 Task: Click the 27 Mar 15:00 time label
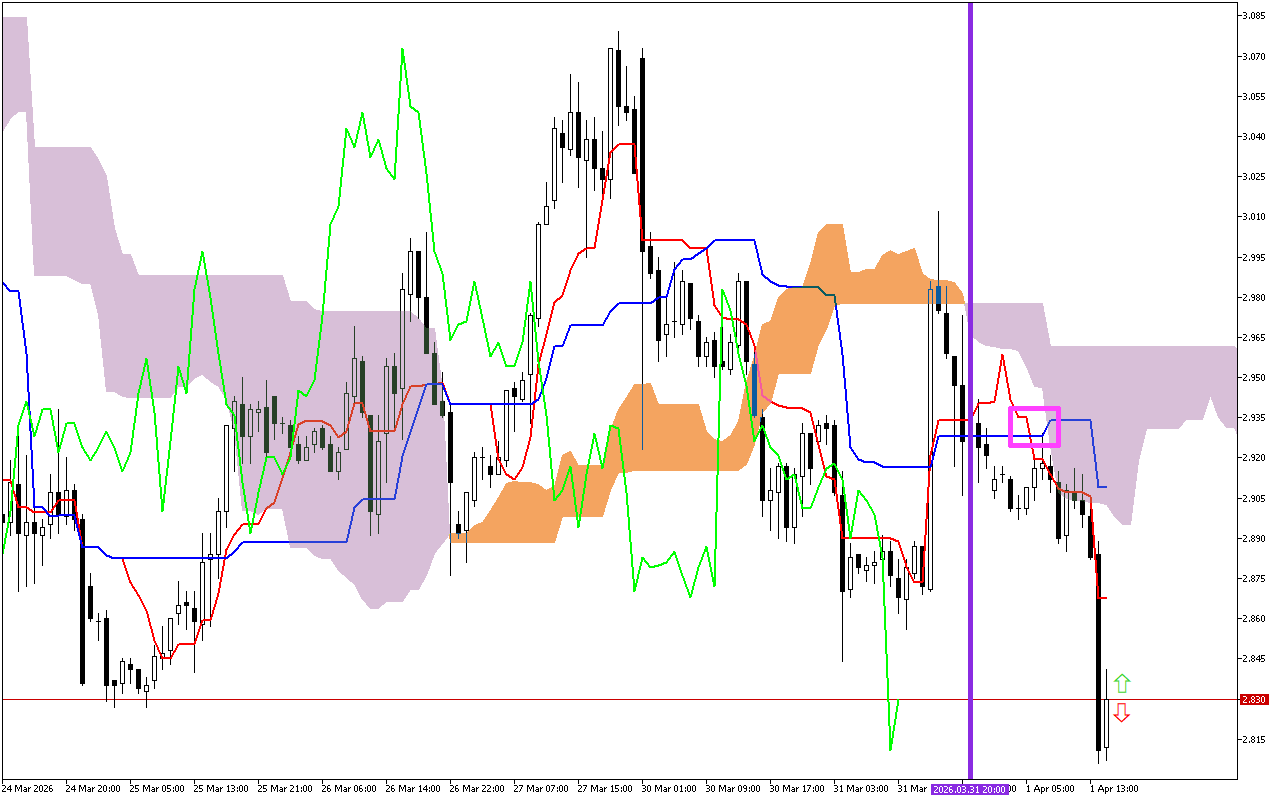coord(605,789)
